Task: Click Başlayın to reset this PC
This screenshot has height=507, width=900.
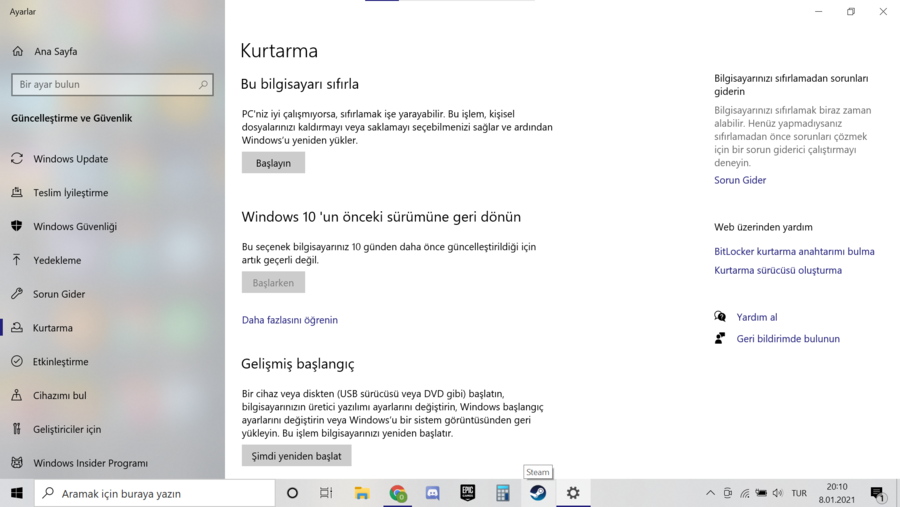Action: (273, 163)
